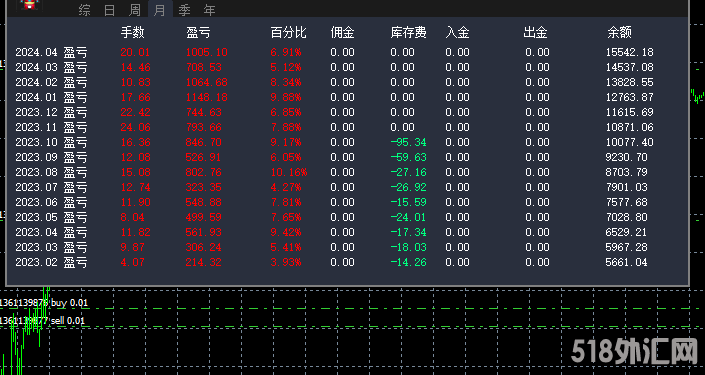The height and width of the screenshot is (375, 705).
Task: Switch to the 年 yearly tab
Action: [x=210, y=10]
